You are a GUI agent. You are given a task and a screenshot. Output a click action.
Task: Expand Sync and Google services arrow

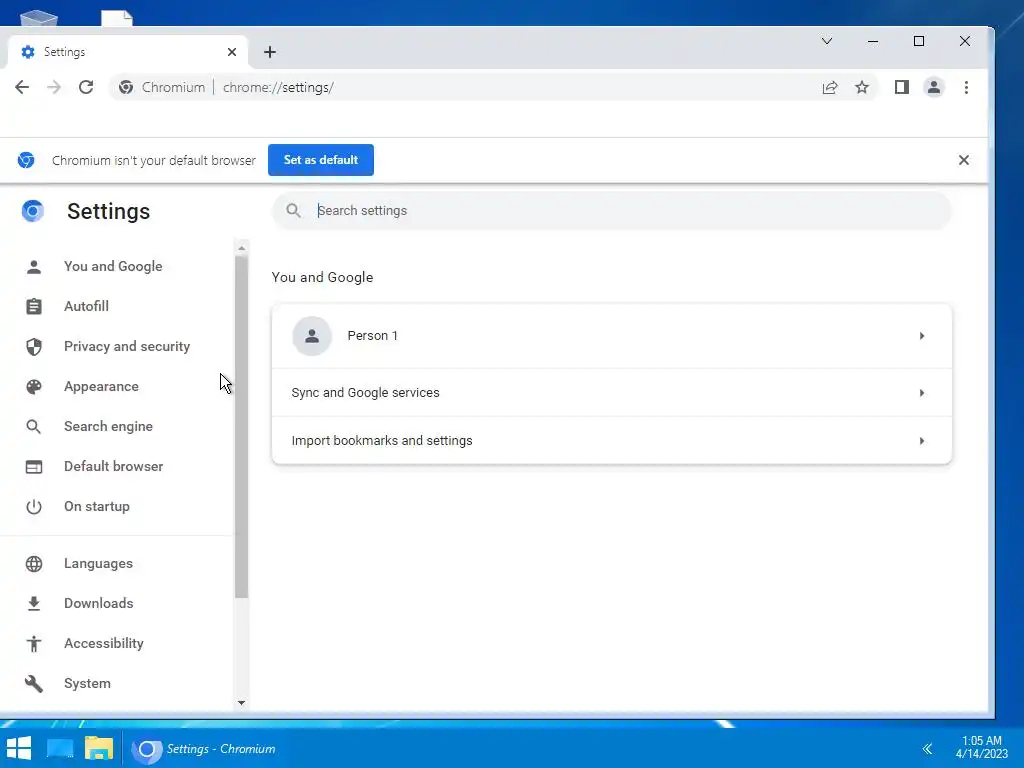pyautogui.click(x=922, y=393)
